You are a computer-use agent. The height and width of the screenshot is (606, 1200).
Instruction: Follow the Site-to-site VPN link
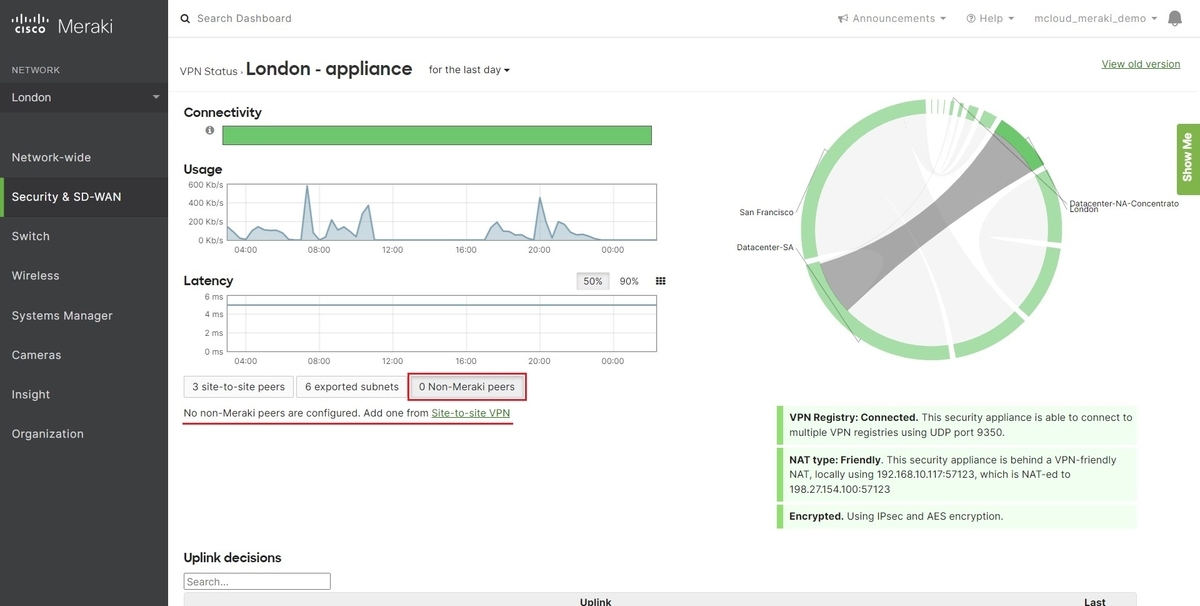tap(471, 413)
